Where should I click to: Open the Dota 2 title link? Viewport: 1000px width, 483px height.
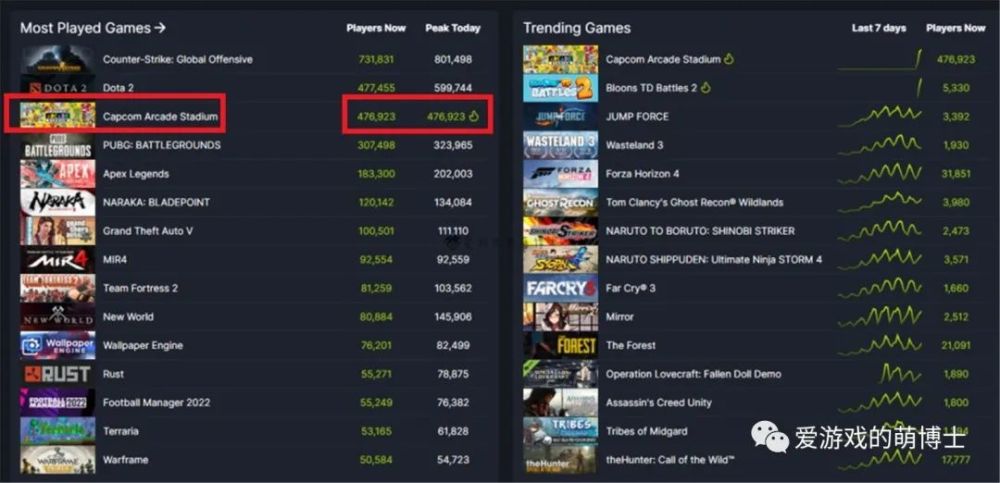pos(118,88)
